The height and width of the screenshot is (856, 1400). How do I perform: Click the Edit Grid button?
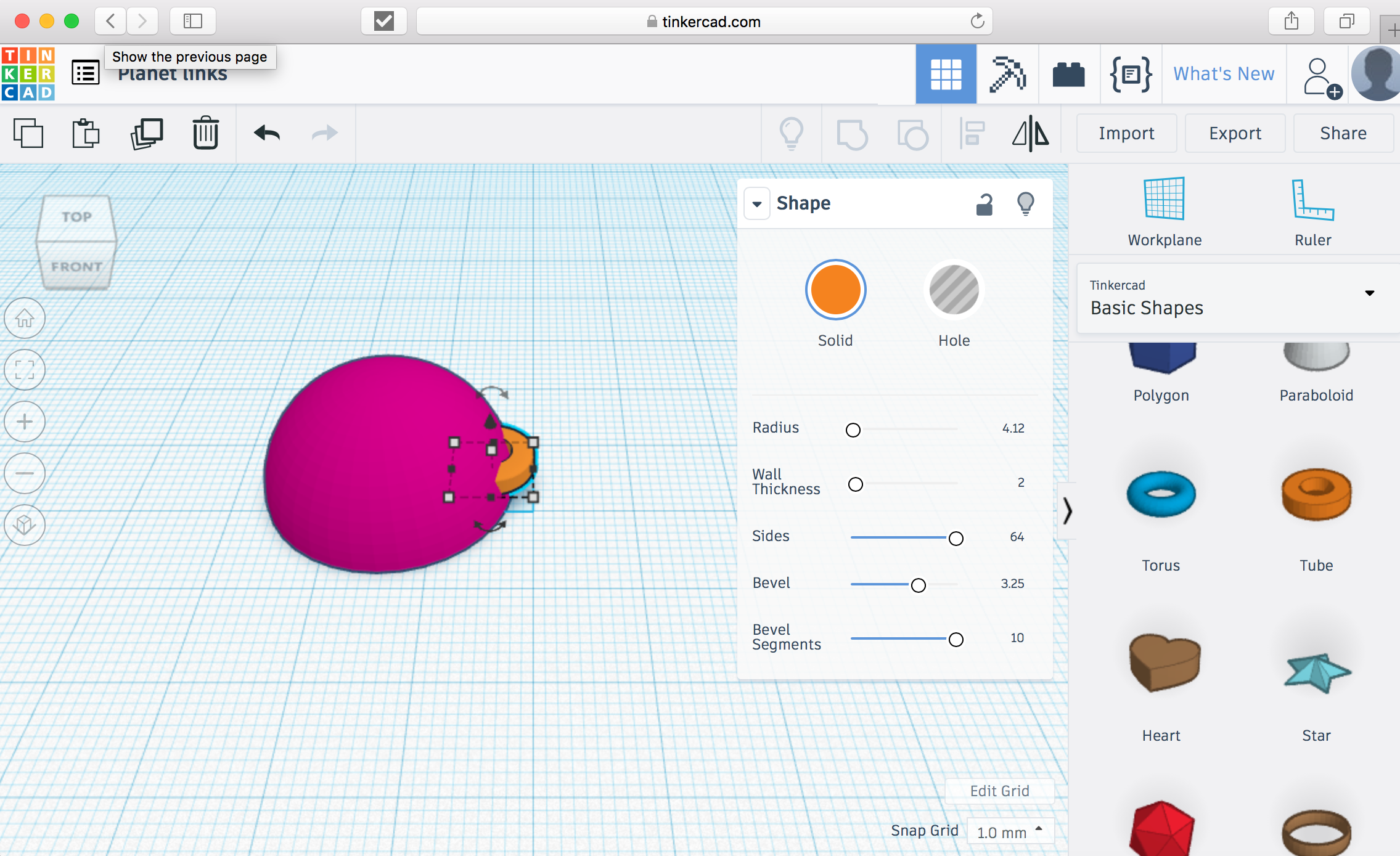click(999, 791)
